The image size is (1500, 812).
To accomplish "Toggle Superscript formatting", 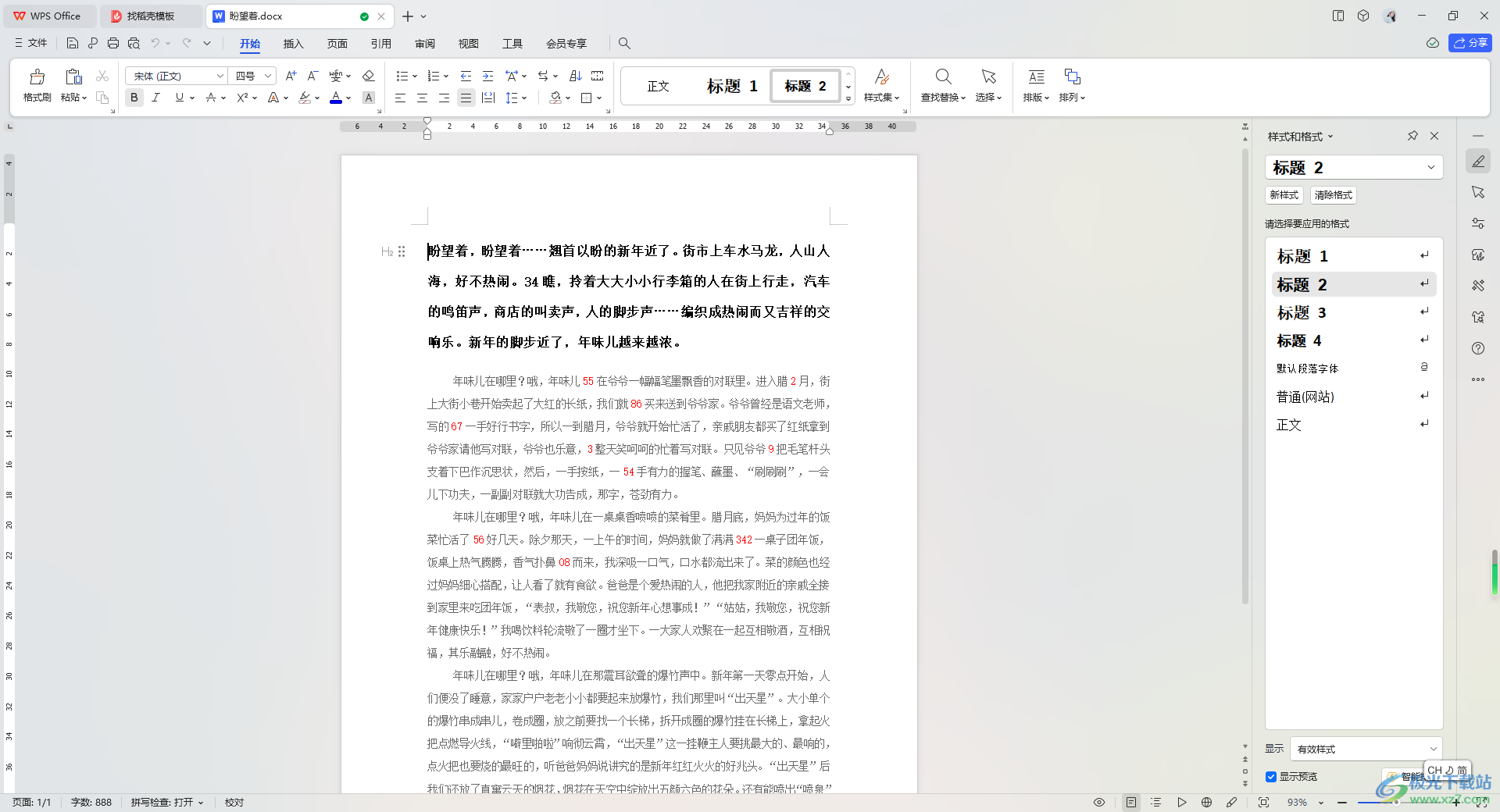I will (x=243, y=98).
